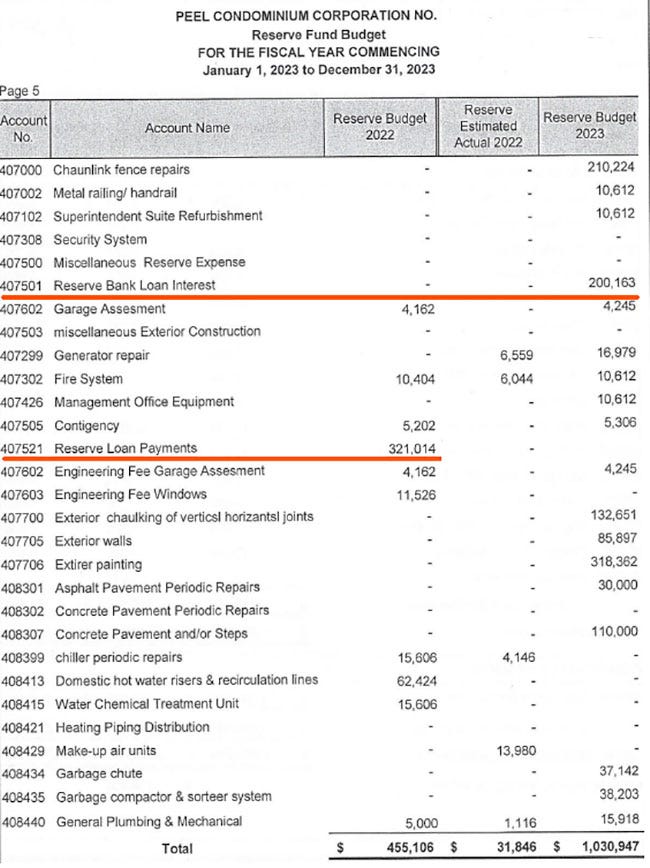Click account number 407308
This screenshot has width=650, height=868.
pos(21,240)
